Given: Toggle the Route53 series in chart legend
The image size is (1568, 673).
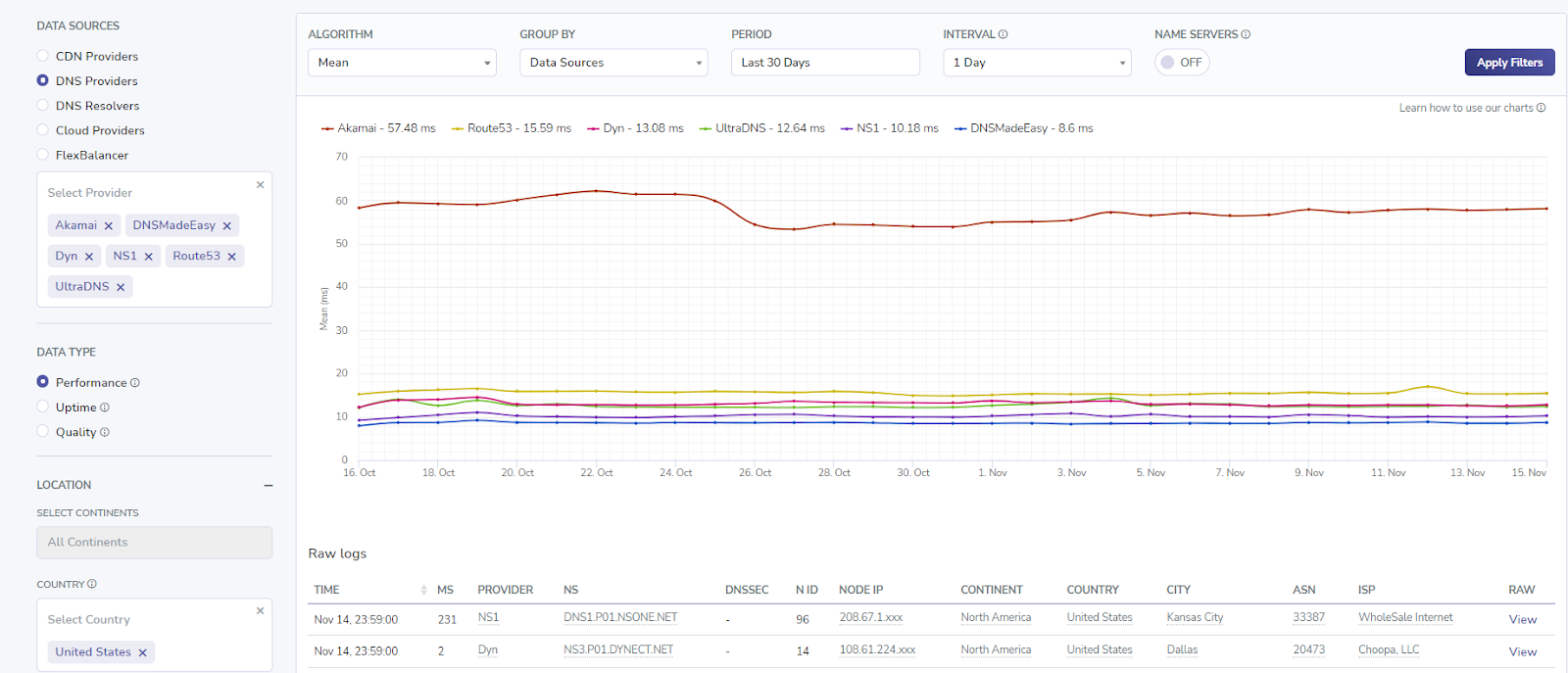Looking at the screenshot, I should pyautogui.click(x=511, y=128).
